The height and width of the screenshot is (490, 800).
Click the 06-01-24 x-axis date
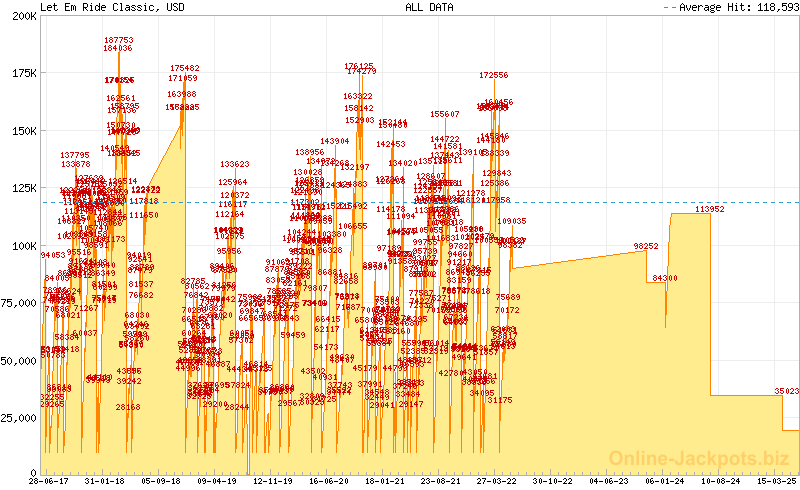663,481
